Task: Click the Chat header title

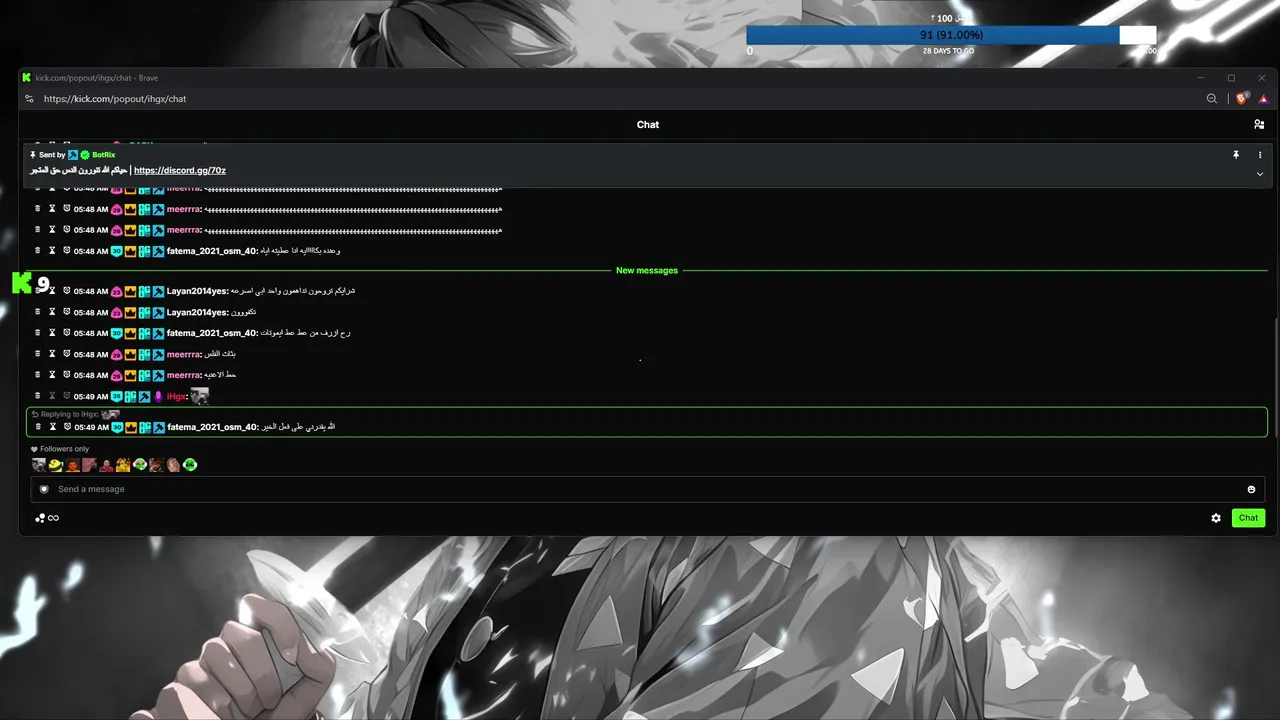Action: [648, 125]
